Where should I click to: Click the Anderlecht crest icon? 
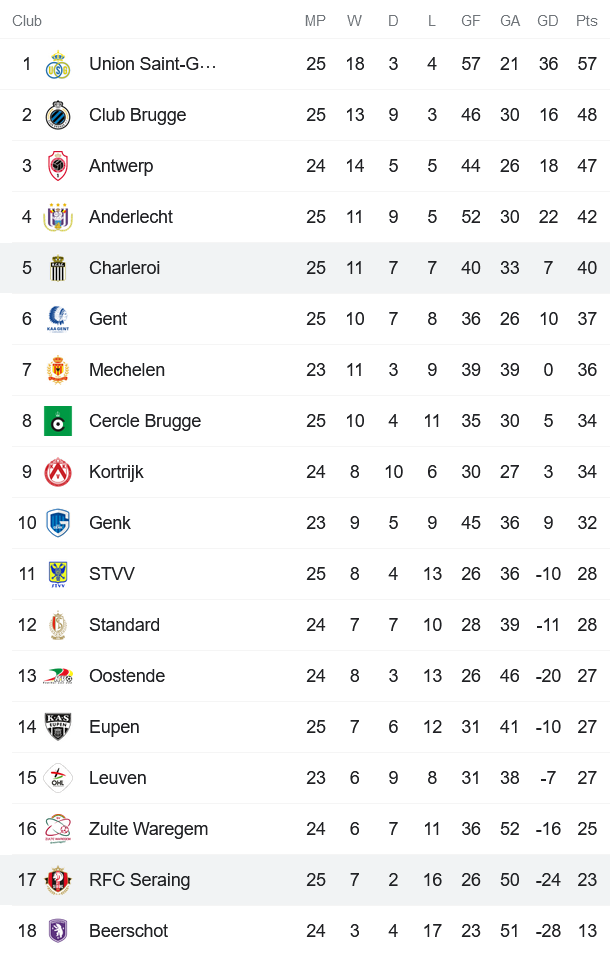[58, 216]
